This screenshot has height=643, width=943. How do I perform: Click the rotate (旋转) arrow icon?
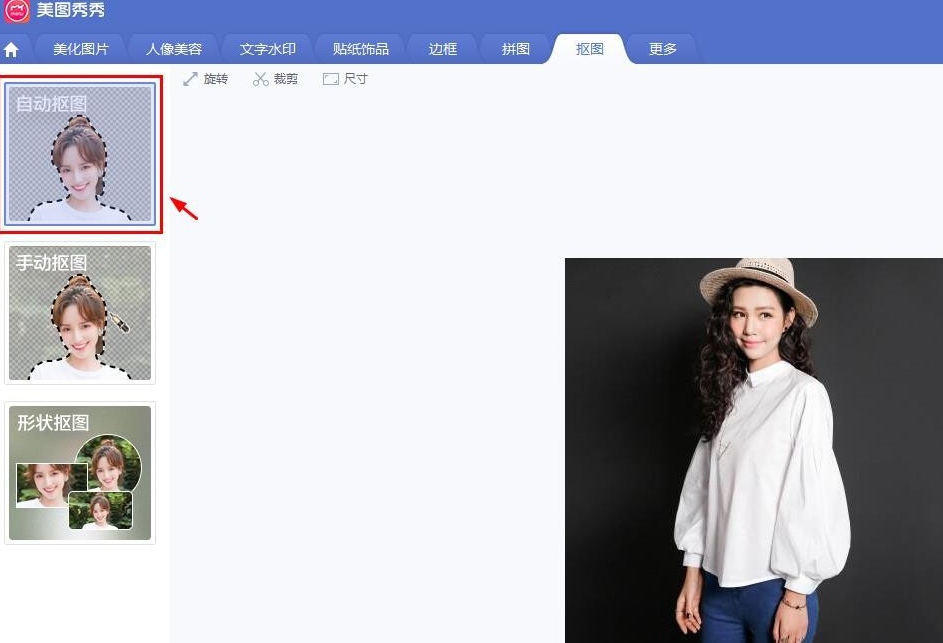coord(190,79)
